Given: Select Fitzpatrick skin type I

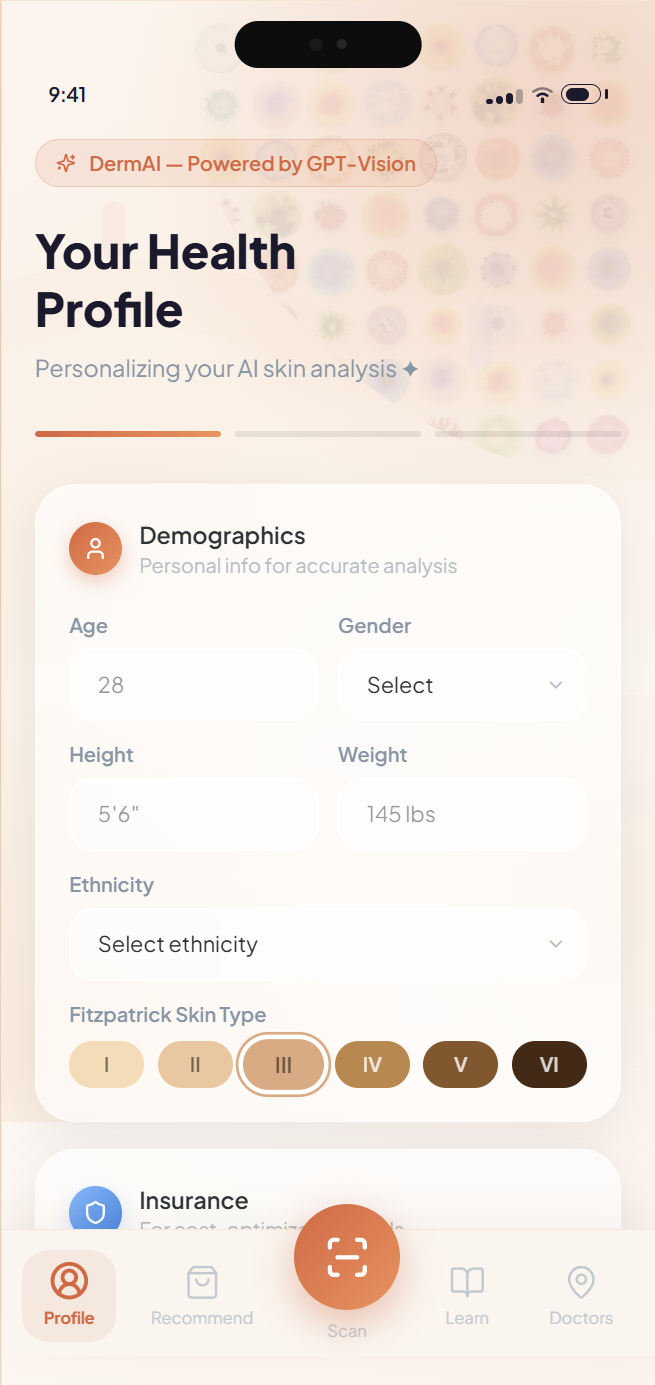Looking at the screenshot, I should (x=107, y=1065).
